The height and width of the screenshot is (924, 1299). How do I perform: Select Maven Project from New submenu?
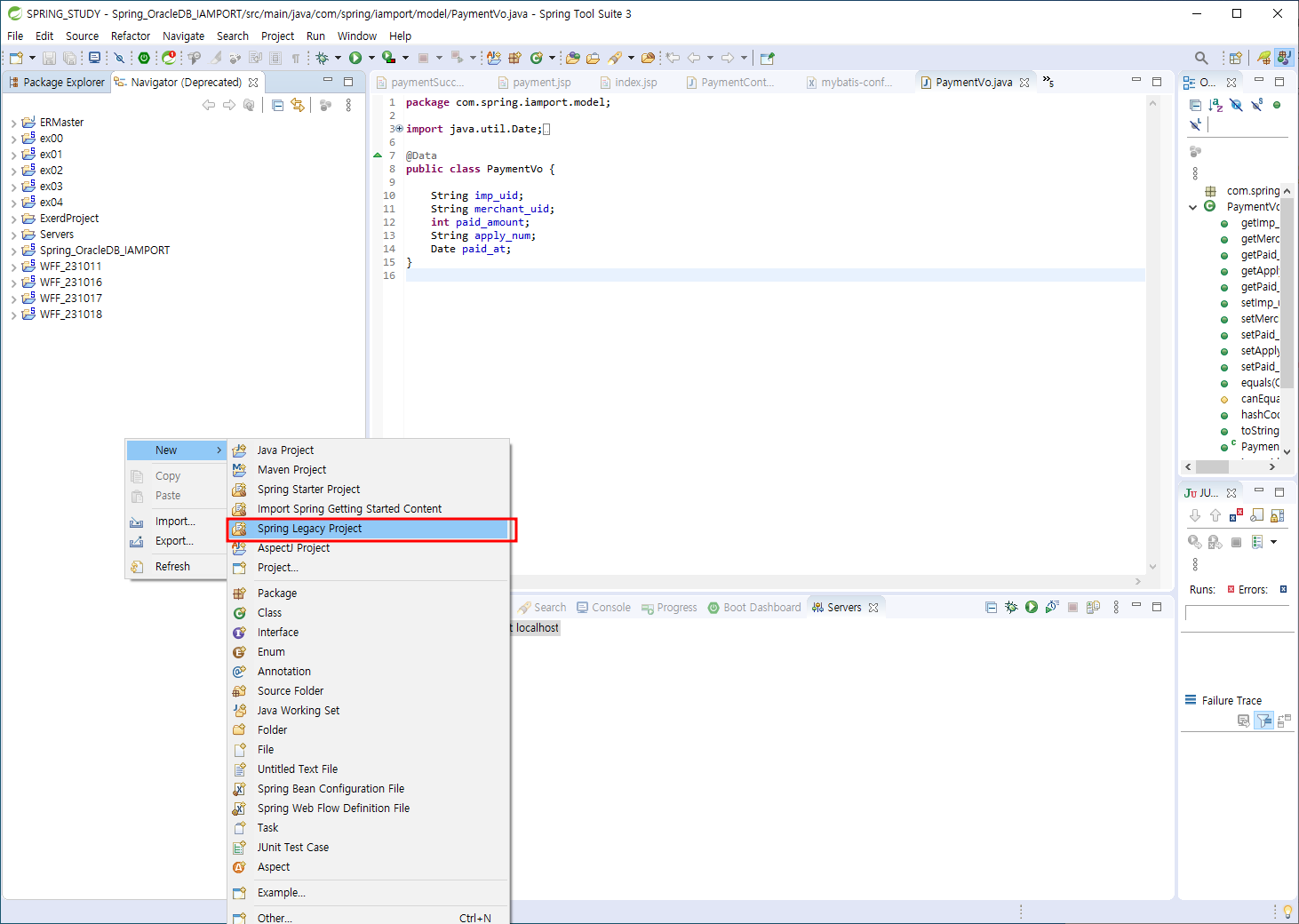coord(369,470)
